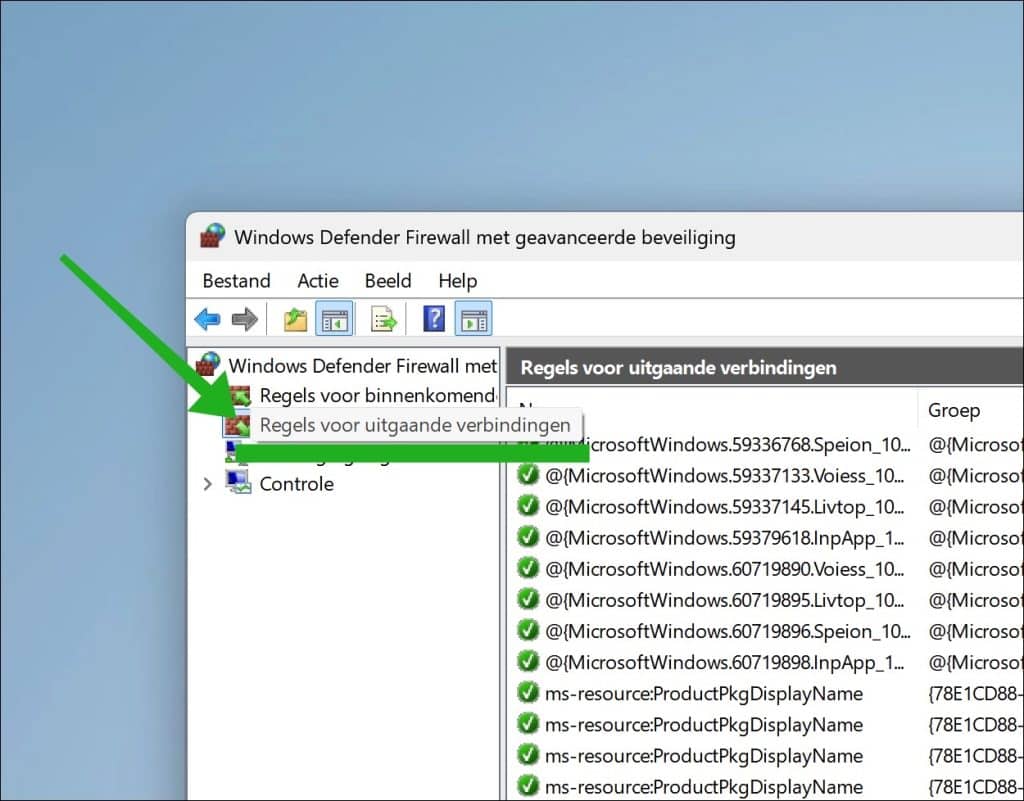Select rule MicrosoftWindows.59379618.InpApp_1
This screenshot has height=801, width=1024.
click(724, 537)
